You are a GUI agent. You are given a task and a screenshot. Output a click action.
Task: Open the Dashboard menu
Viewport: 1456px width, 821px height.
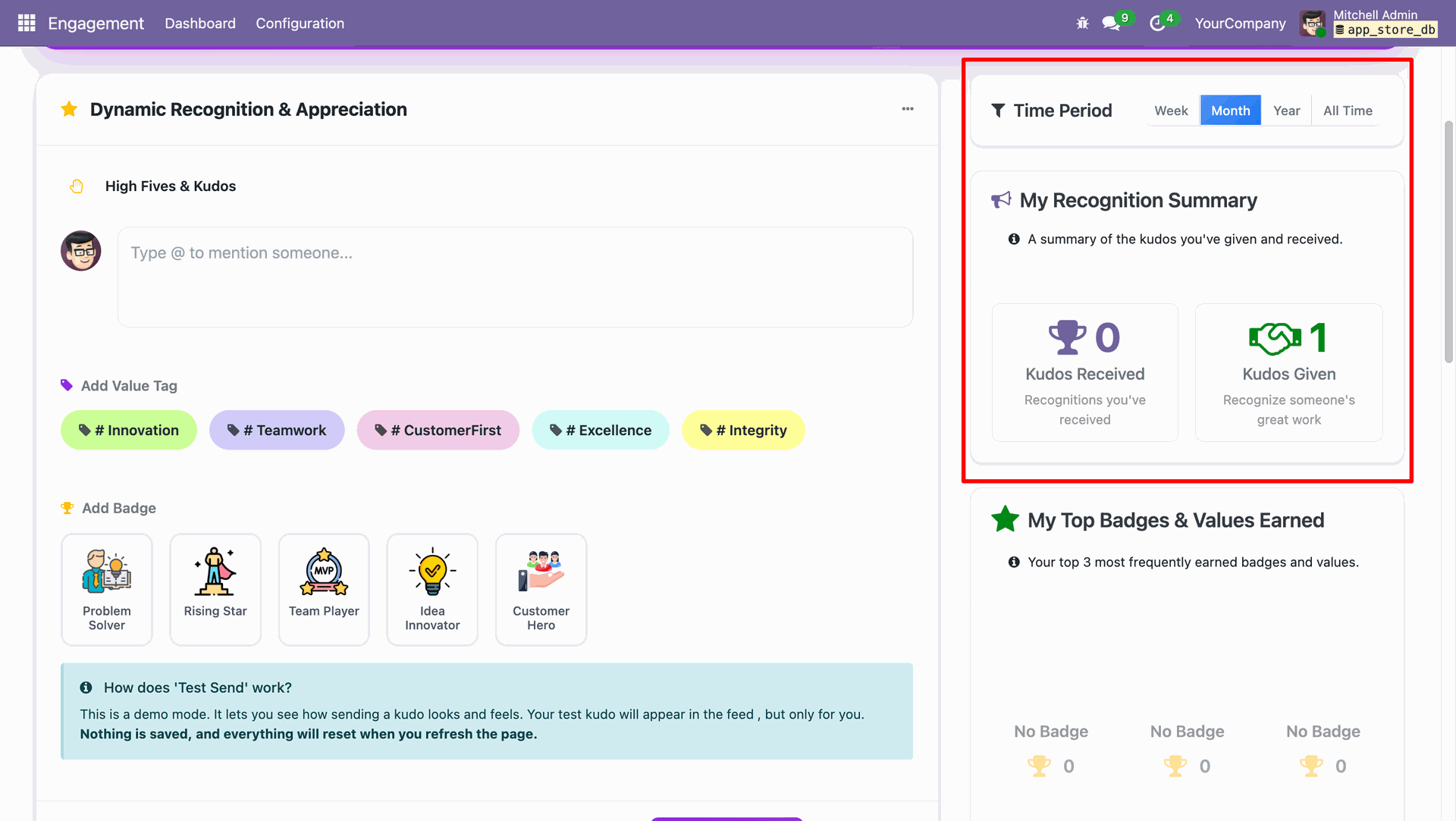tap(200, 24)
